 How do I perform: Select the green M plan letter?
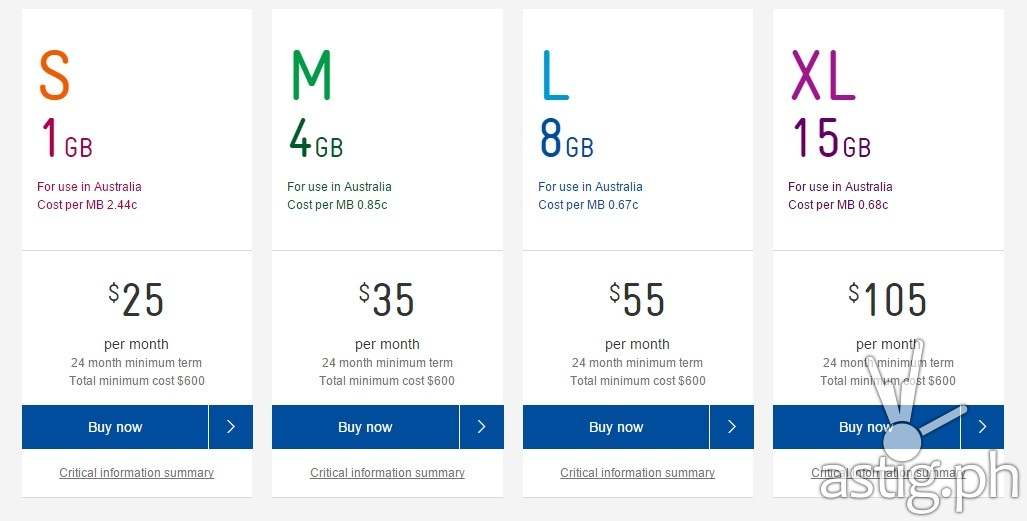point(311,75)
